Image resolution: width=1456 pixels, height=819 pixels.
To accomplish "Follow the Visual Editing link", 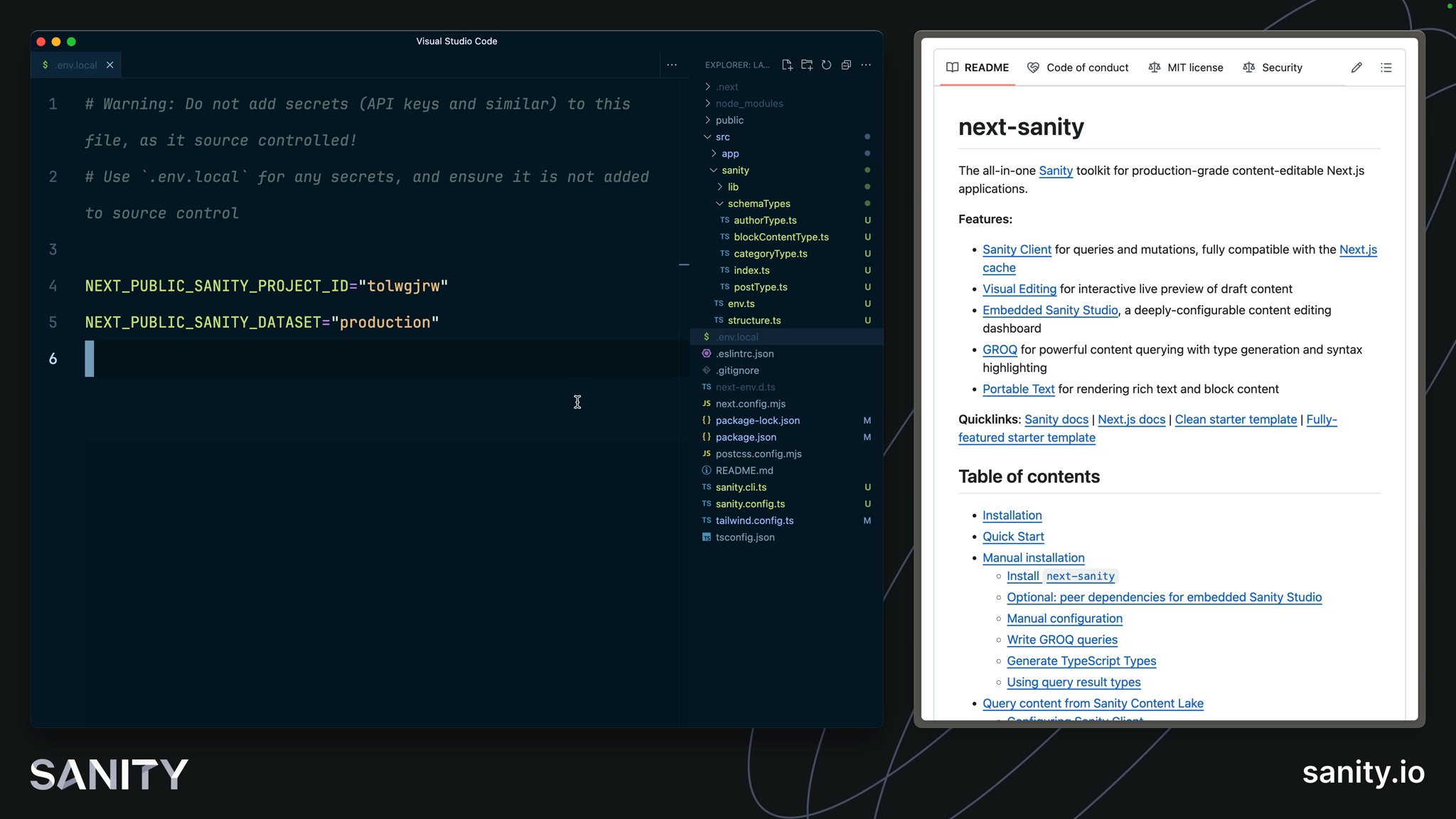I will (1019, 289).
